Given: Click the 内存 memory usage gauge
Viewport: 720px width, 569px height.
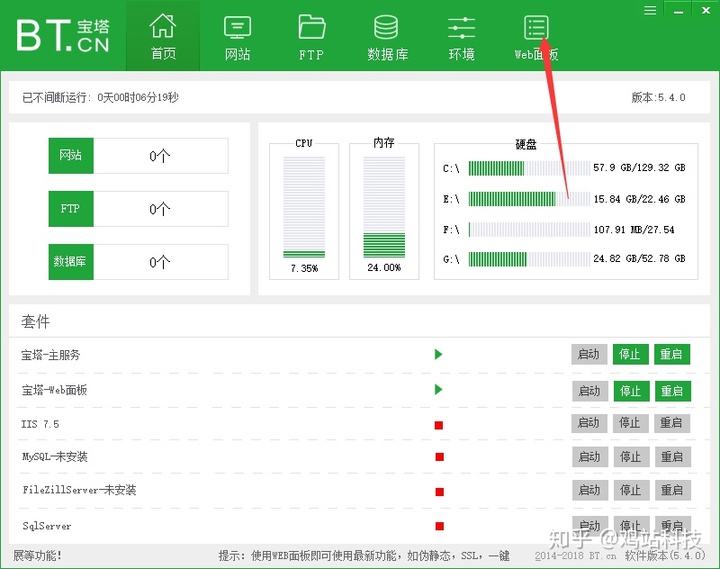Looking at the screenshot, I should (384, 207).
